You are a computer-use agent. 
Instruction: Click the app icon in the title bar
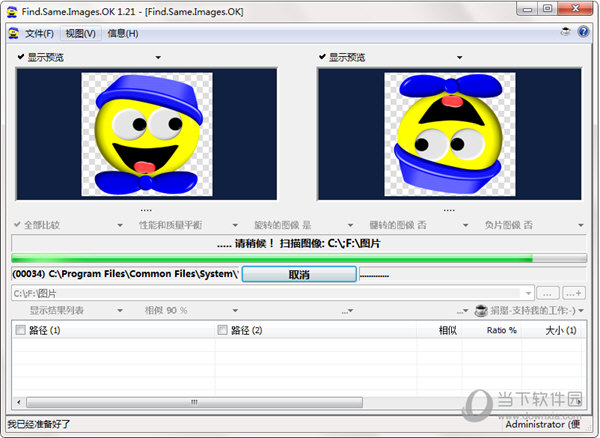(12, 11)
